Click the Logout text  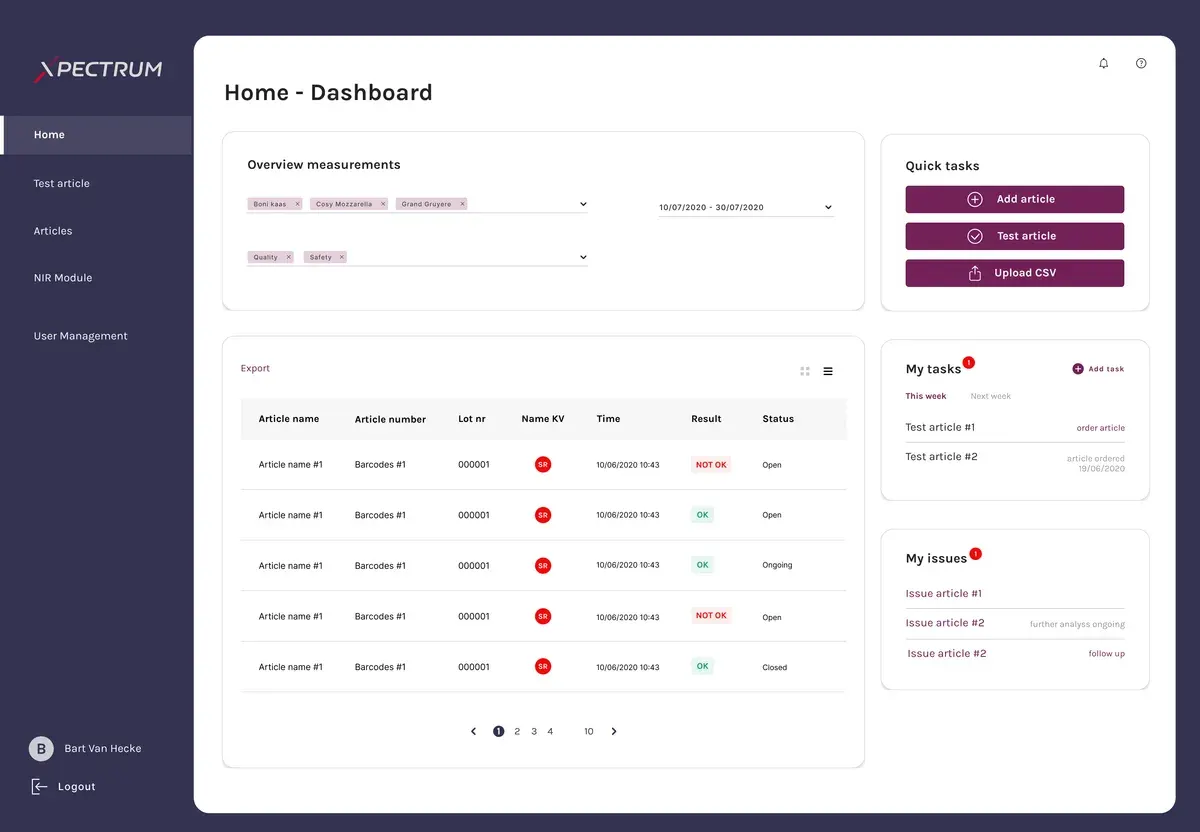pyautogui.click(x=77, y=787)
